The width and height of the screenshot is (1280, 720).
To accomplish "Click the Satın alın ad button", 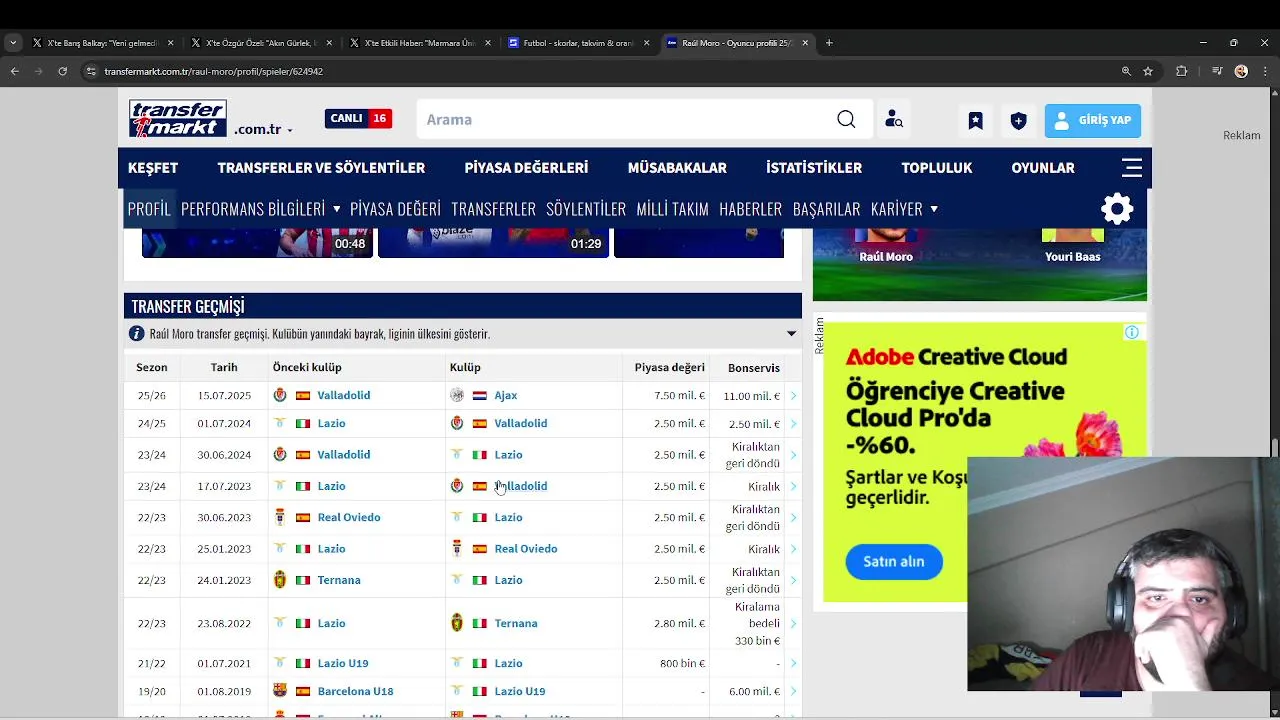I will pos(894,561).
